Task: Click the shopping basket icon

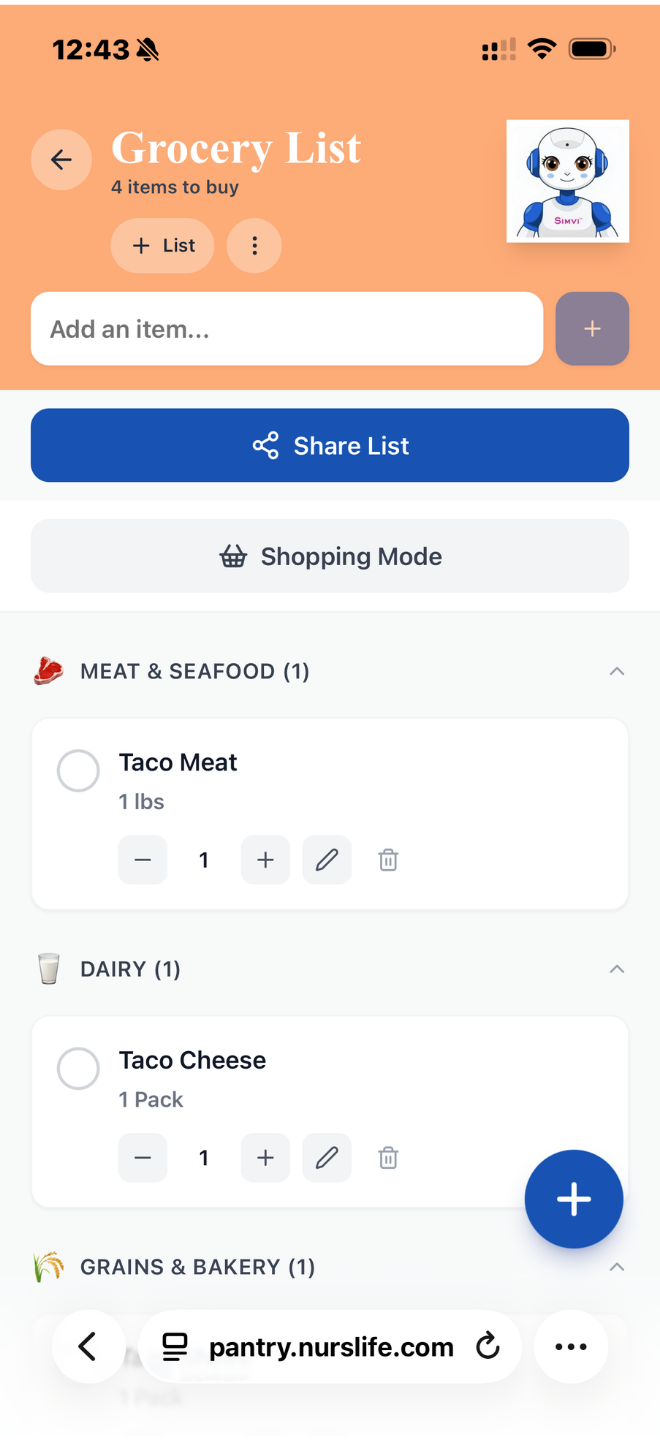Action: point(234,556)
